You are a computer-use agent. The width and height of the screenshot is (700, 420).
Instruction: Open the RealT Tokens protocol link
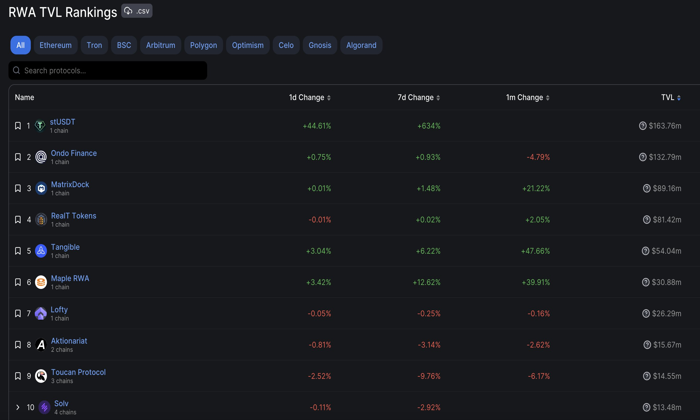click(x=74, y=216)
